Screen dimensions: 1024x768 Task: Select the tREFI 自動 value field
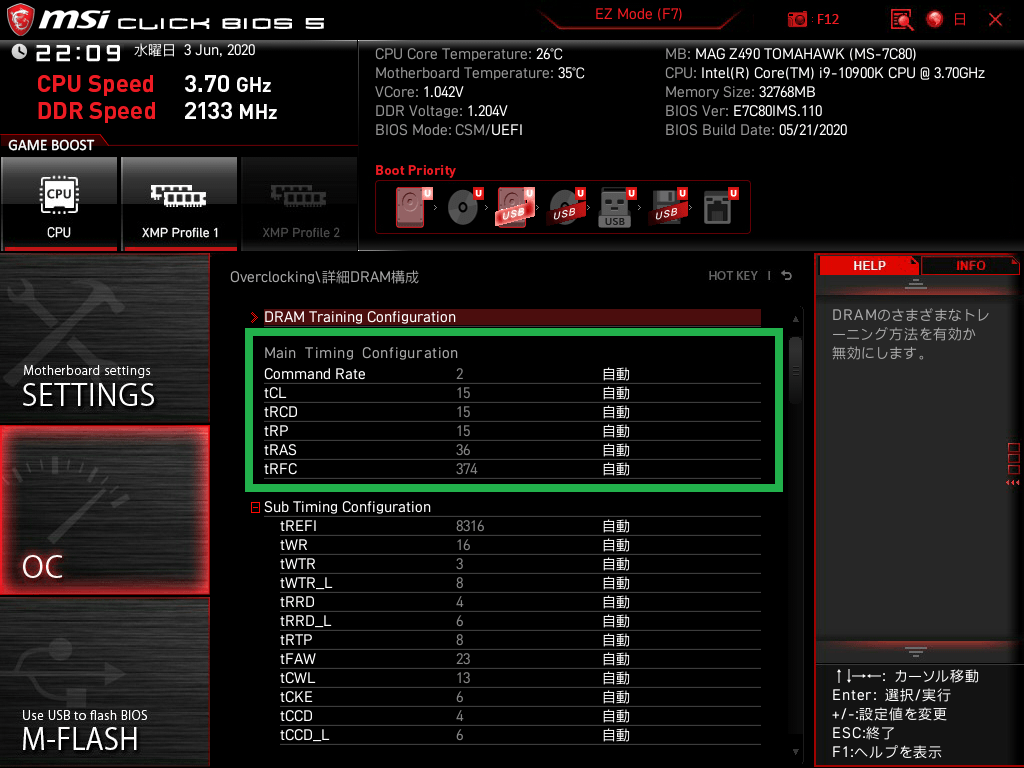[x=616, y=526]
